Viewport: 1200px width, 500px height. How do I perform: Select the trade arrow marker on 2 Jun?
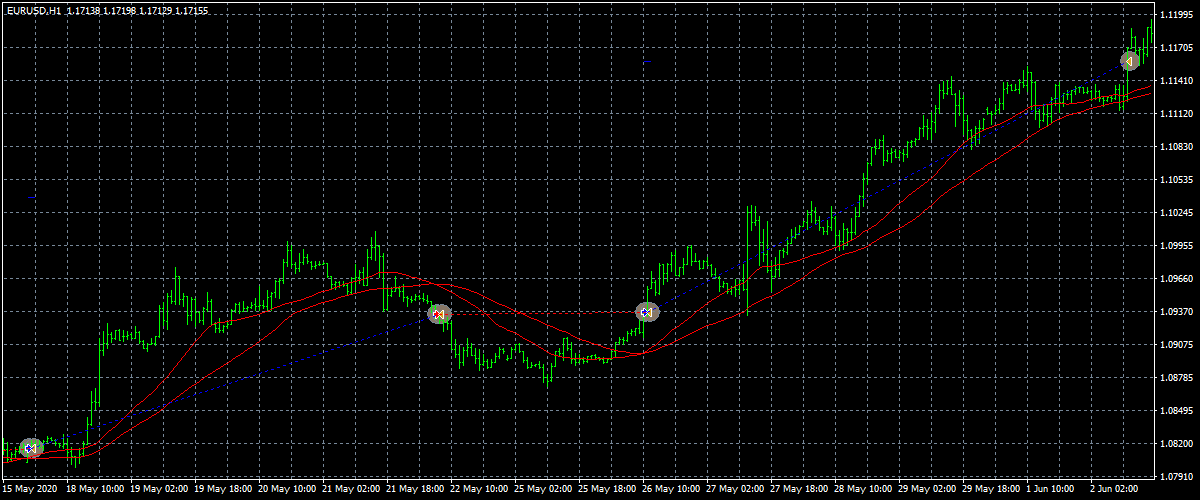click(1130, 61)
